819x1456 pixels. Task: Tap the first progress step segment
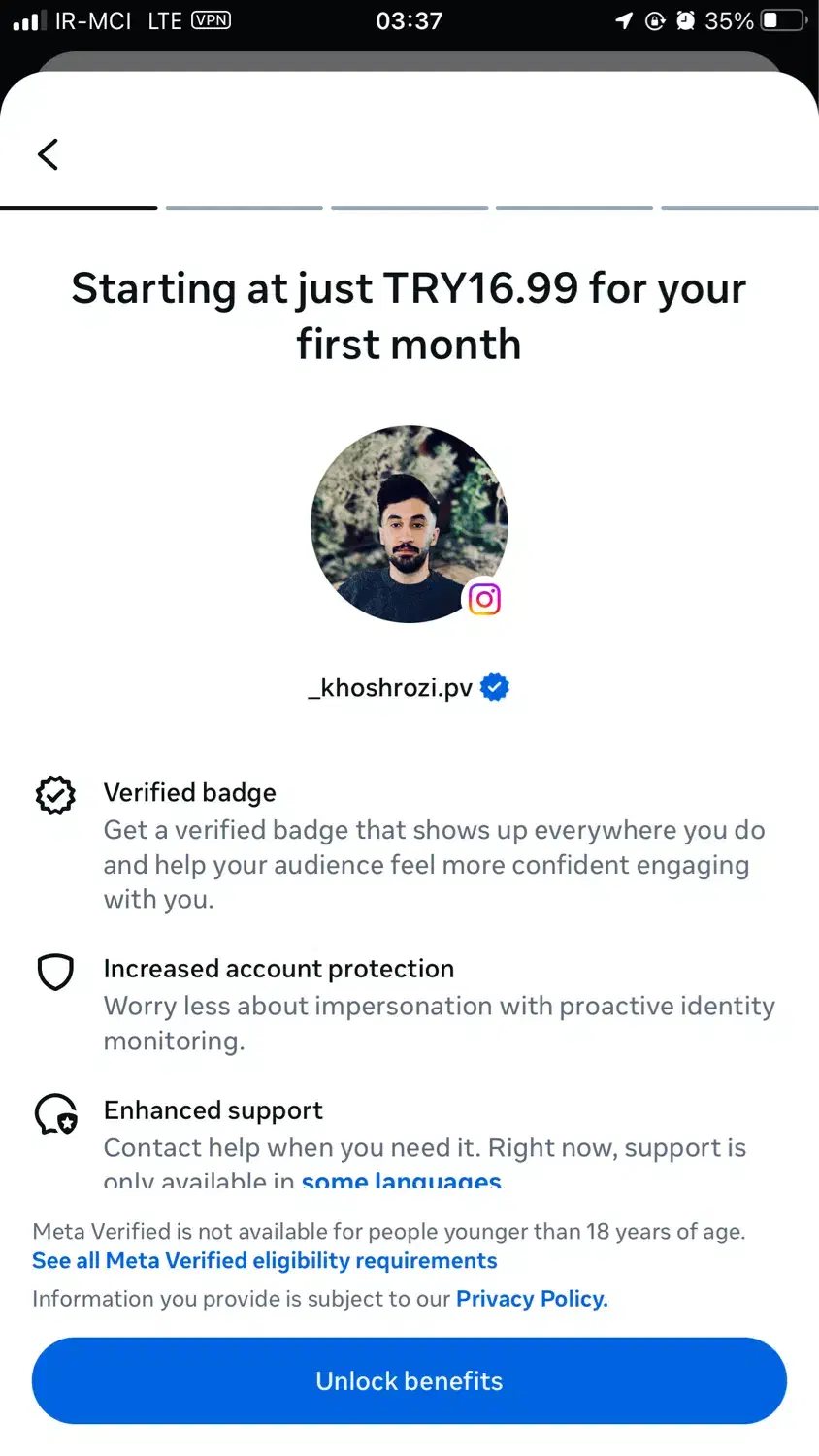[79, 207]
